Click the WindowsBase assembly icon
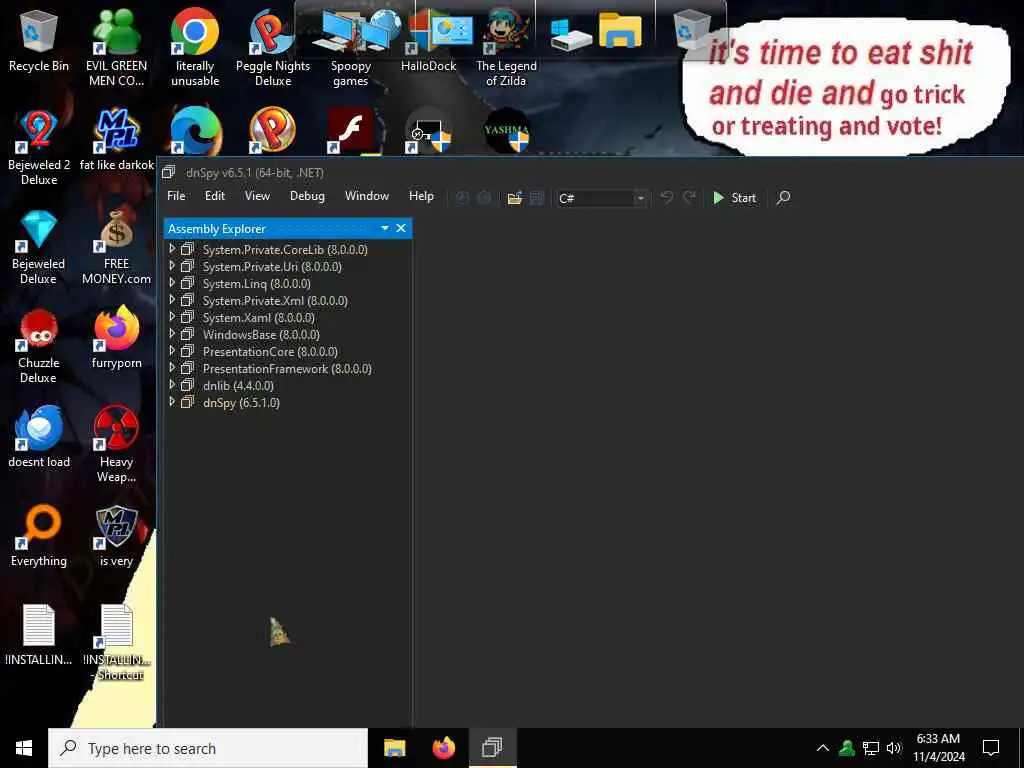Screen dimensions: 1024x768 (x=187, y=334)
